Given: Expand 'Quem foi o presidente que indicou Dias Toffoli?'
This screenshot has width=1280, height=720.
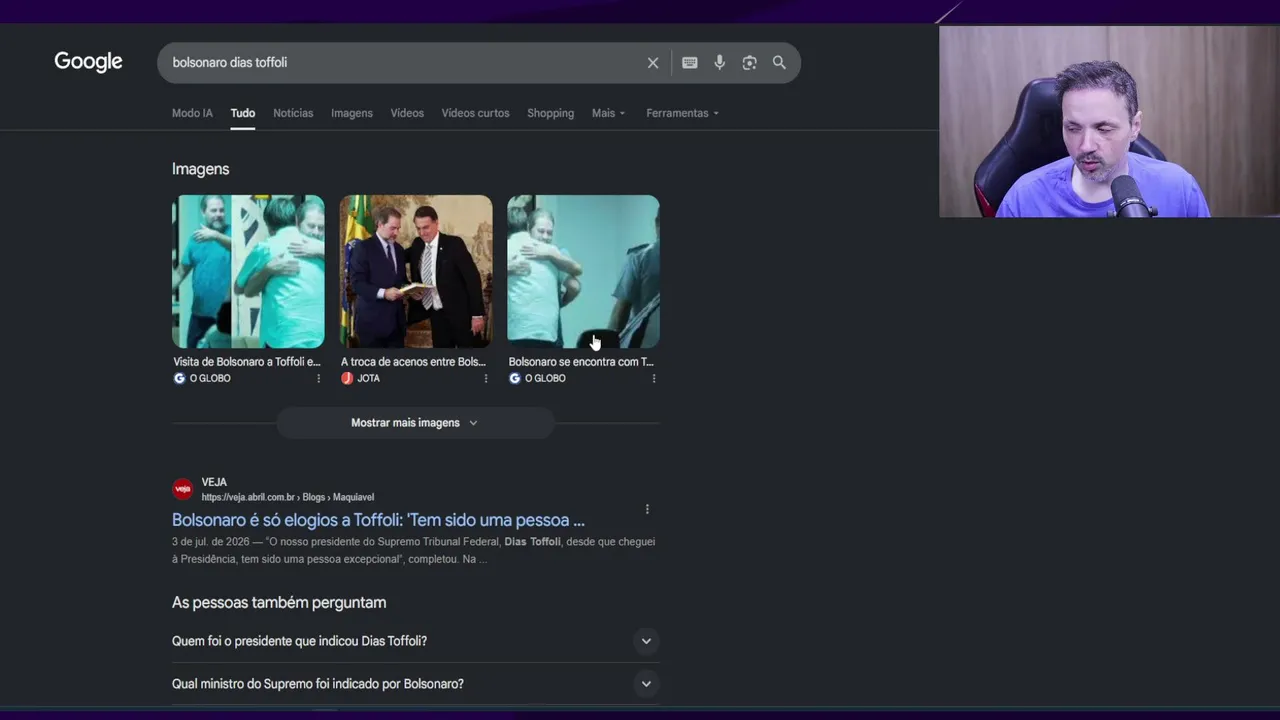Looking at the screenshot, I should [x=416, y=641].
